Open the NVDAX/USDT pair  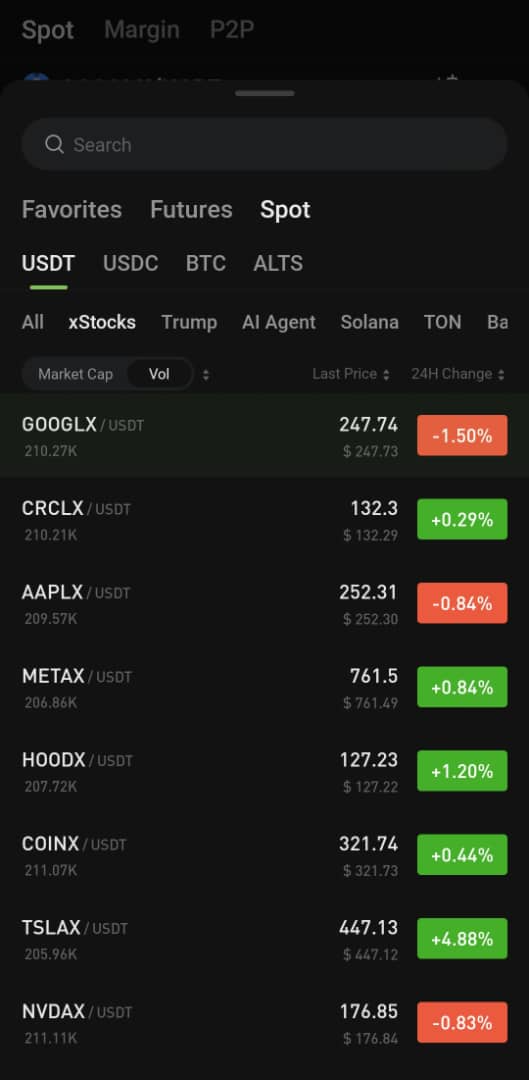[264, 1023]
